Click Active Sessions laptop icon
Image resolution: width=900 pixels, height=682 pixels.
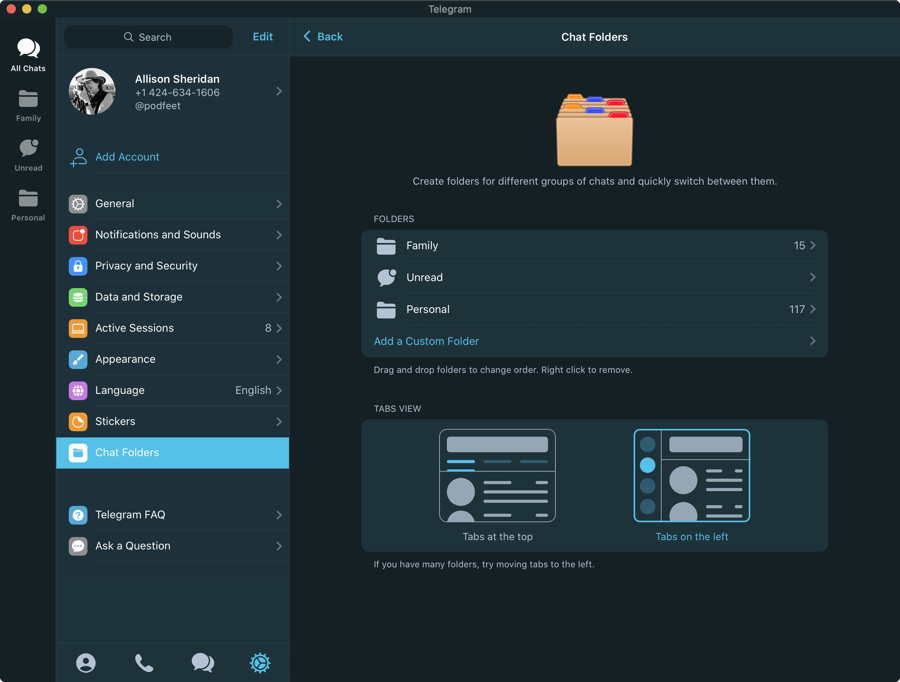pos(78,328)
